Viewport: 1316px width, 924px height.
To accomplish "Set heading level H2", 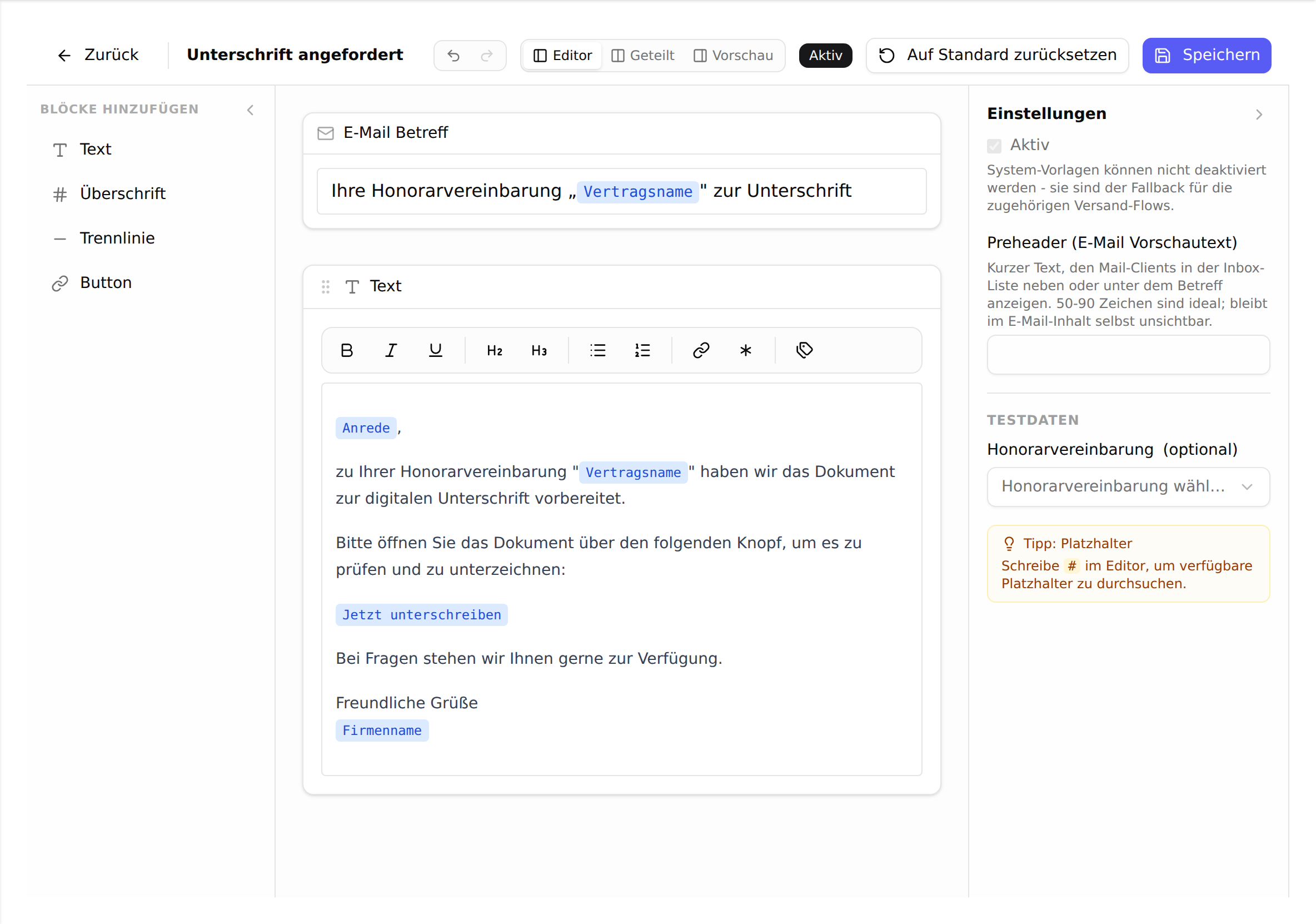I will (494, 350).
